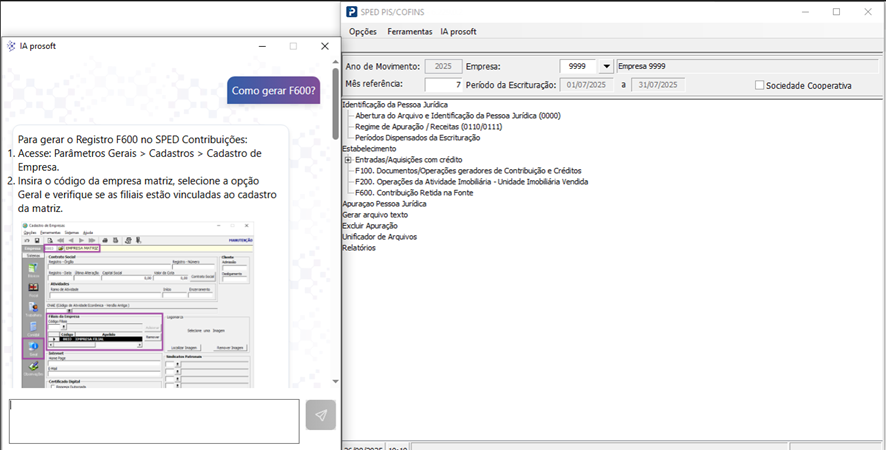Click the Mês referência input field
This screenshot has height=450, width=886.
click(444, 85)
